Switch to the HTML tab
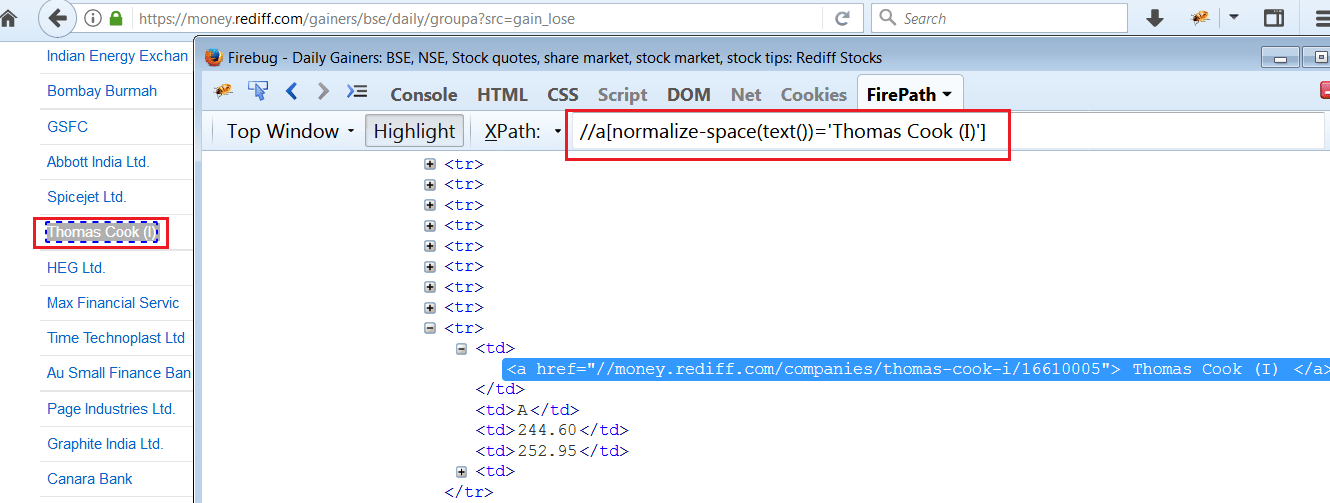The image size is (1330, 503). [502, 94]
